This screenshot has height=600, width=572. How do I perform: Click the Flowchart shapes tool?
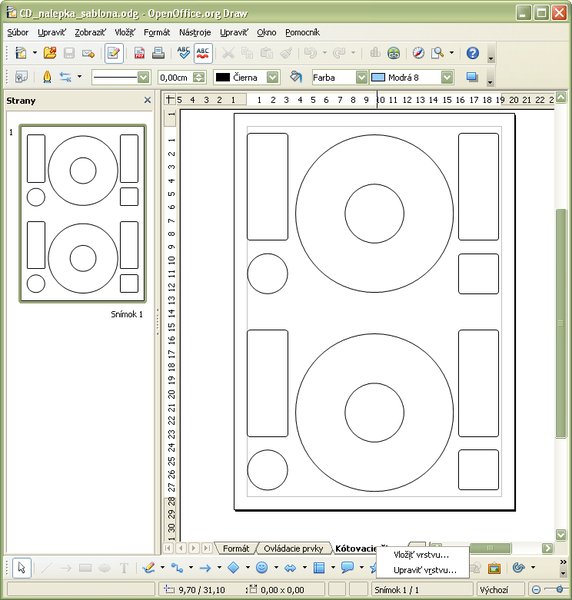click(319, 567)
